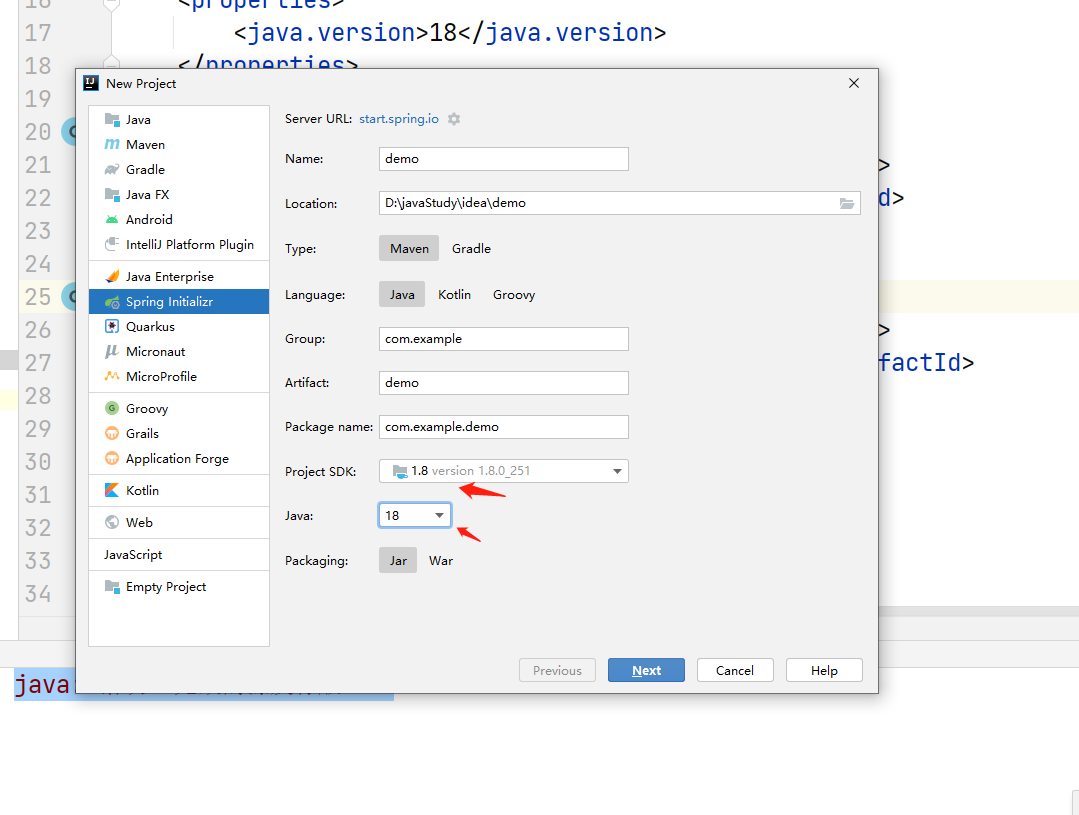
Task: Open start.spring.io server link
Action: pos(398,118)
